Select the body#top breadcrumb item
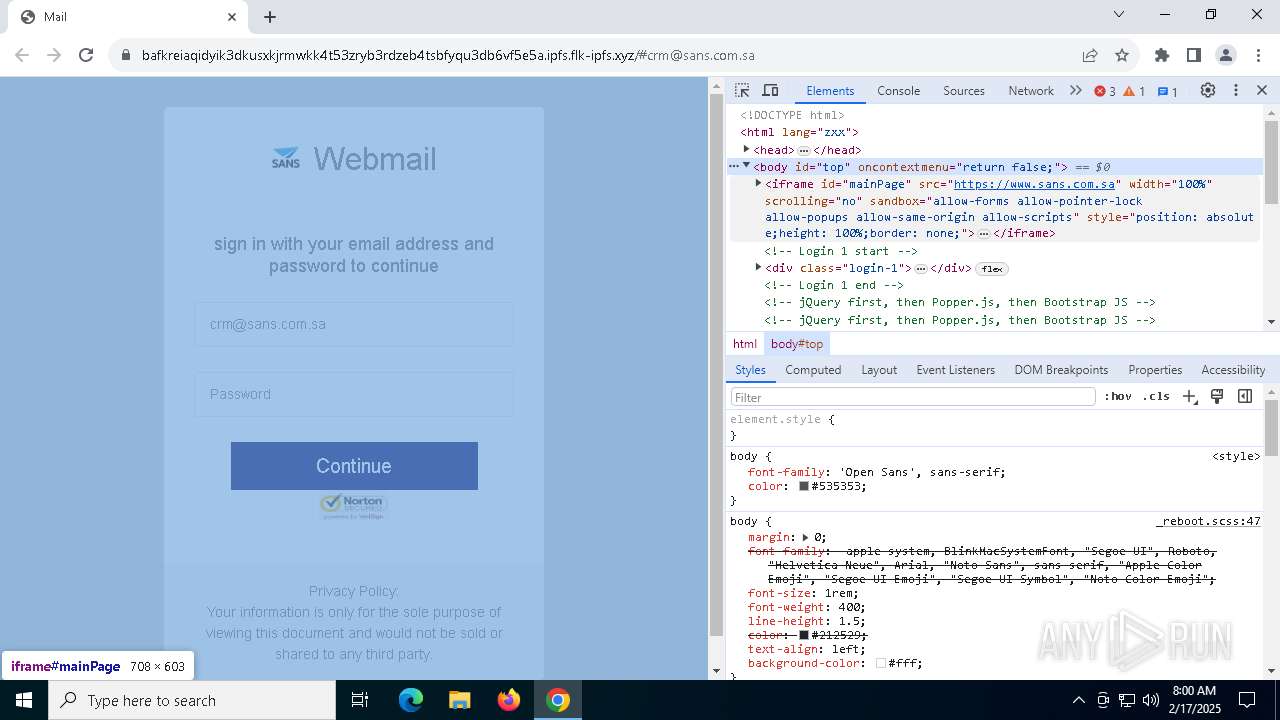Image resolution: width=1280 pixels, height=720 pixels. coord(797,343)
